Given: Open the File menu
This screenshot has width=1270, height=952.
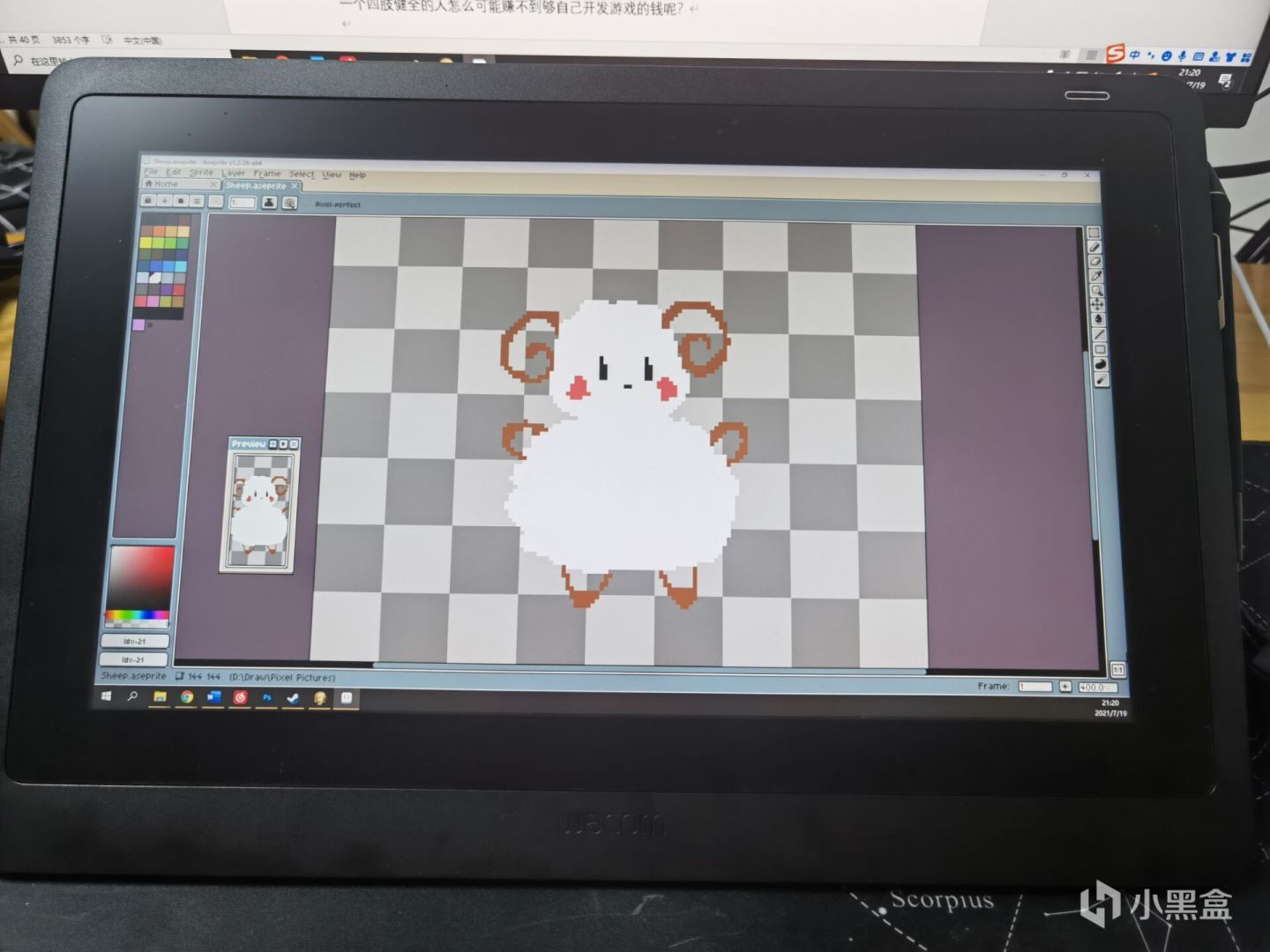Looking at the screenshot, I should click(x=151, y=172).
